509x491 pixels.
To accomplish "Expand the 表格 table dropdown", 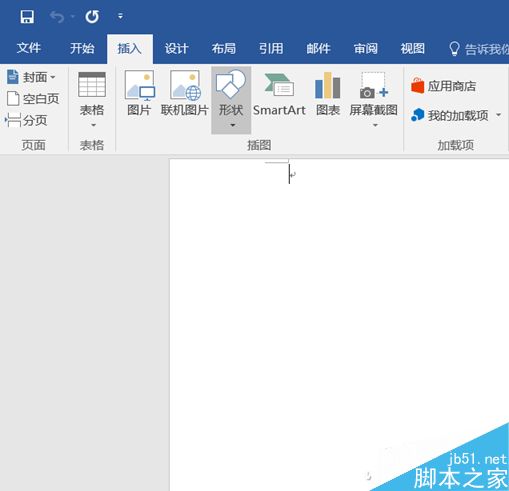I will point(92,100).
